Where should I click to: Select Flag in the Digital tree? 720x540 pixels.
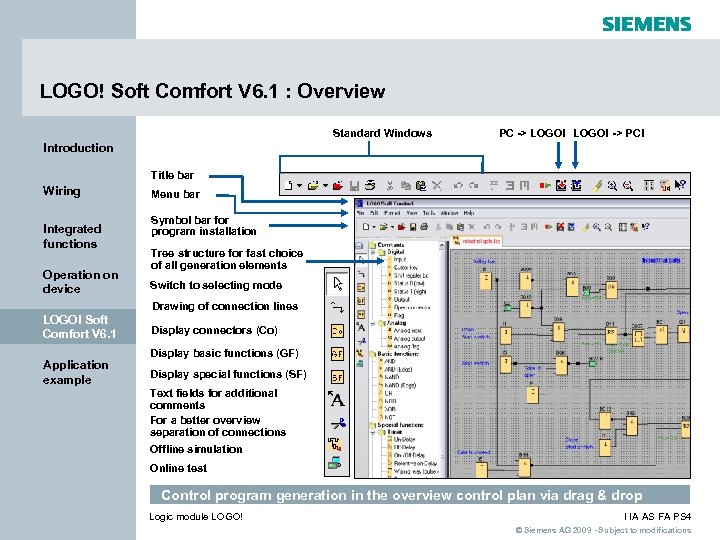(399, 315)
